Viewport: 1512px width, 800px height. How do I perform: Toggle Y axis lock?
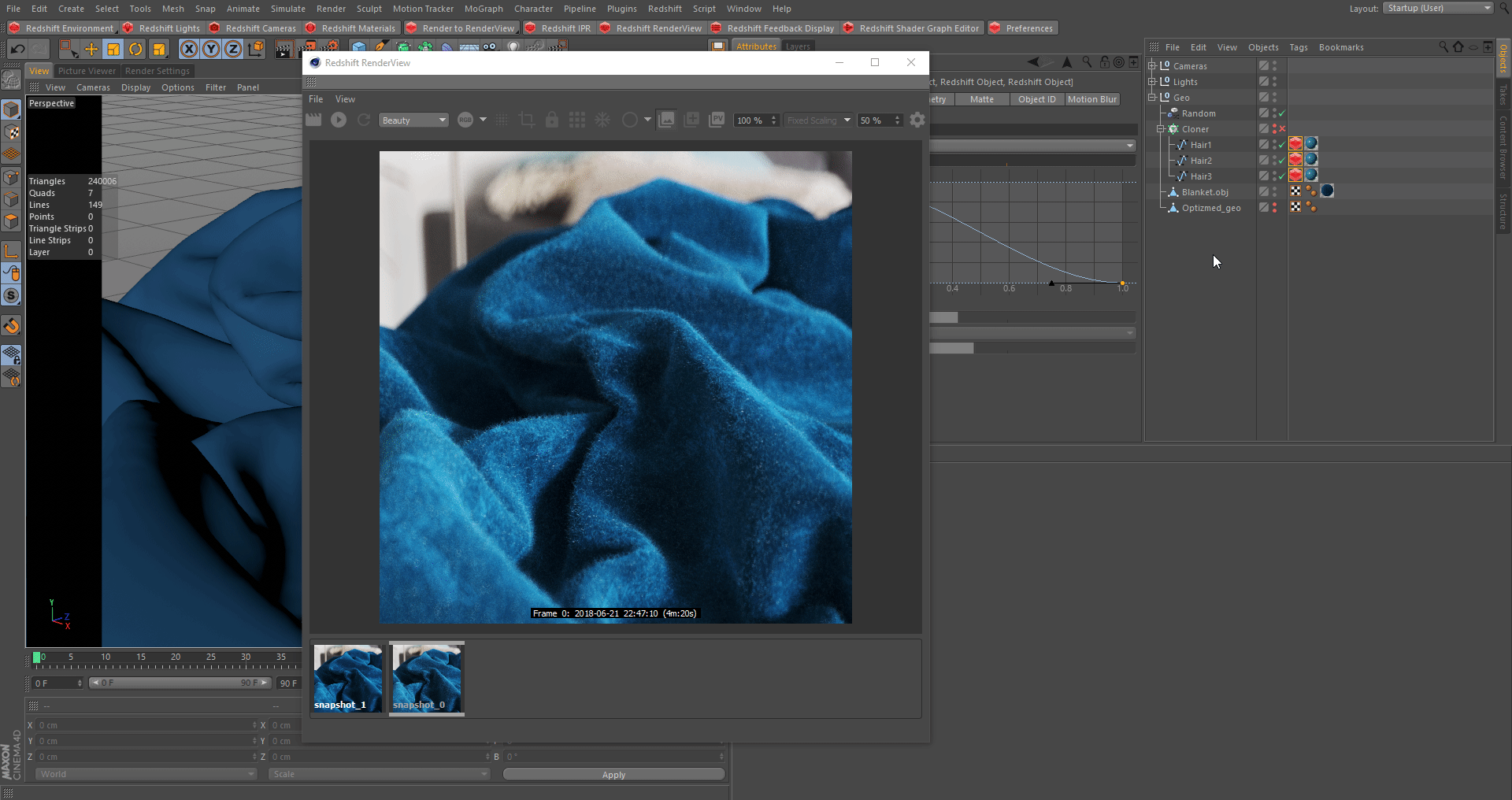[x=211, y=49]
